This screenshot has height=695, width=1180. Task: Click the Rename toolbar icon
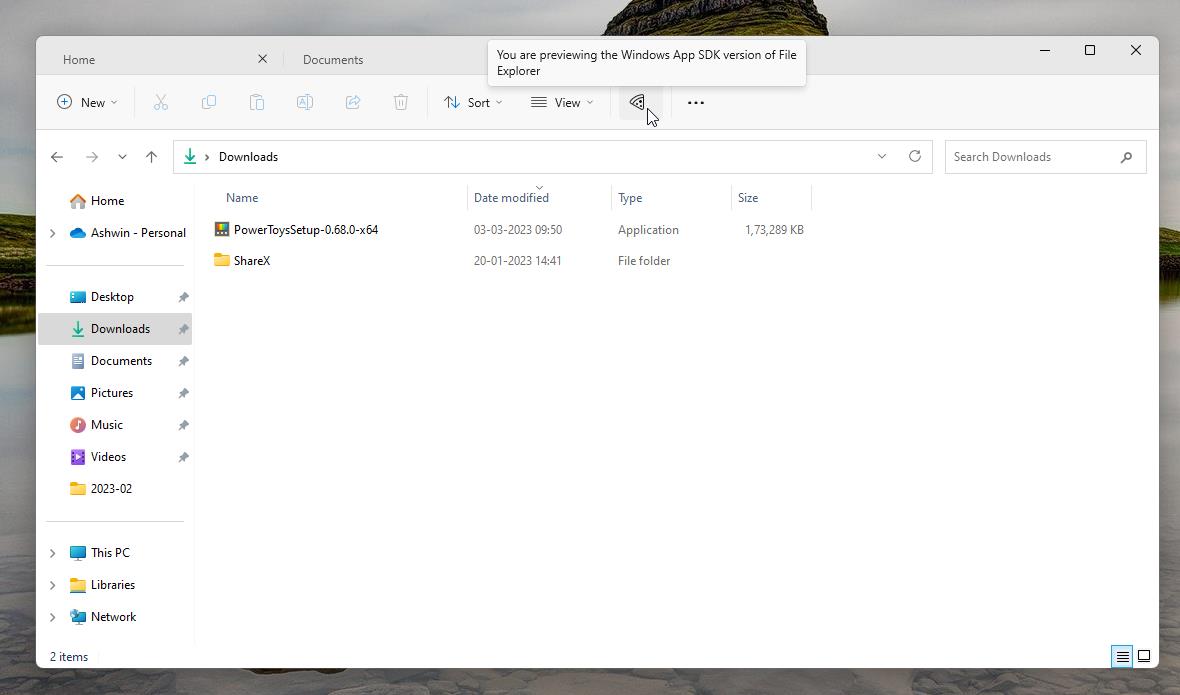305,102
